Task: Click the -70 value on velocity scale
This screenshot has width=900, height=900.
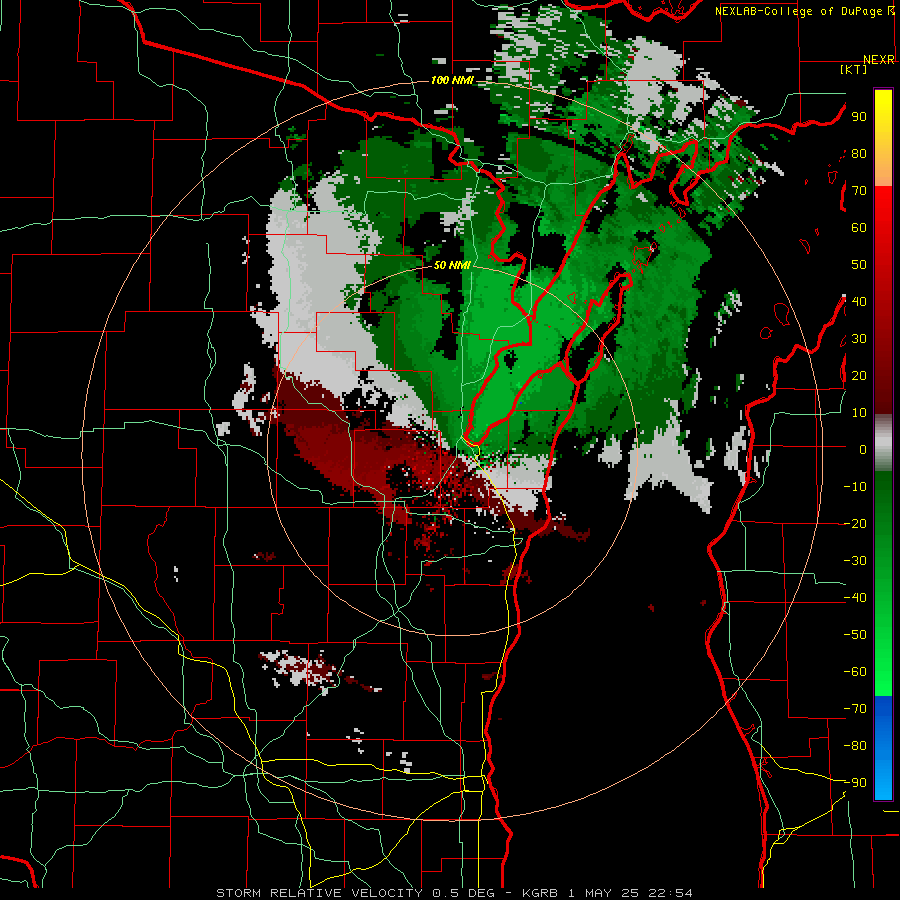Action: (855, 709)
